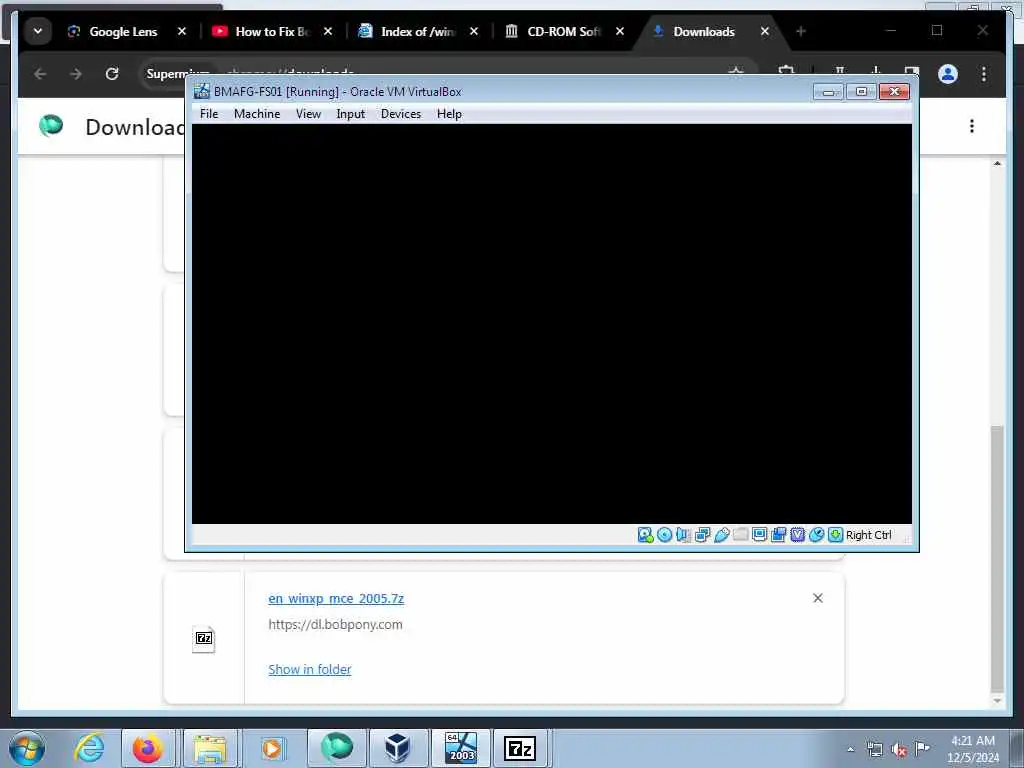This screenshot has height=768, width=1024.
Task: Click the network tray icon
Action: 874,749
